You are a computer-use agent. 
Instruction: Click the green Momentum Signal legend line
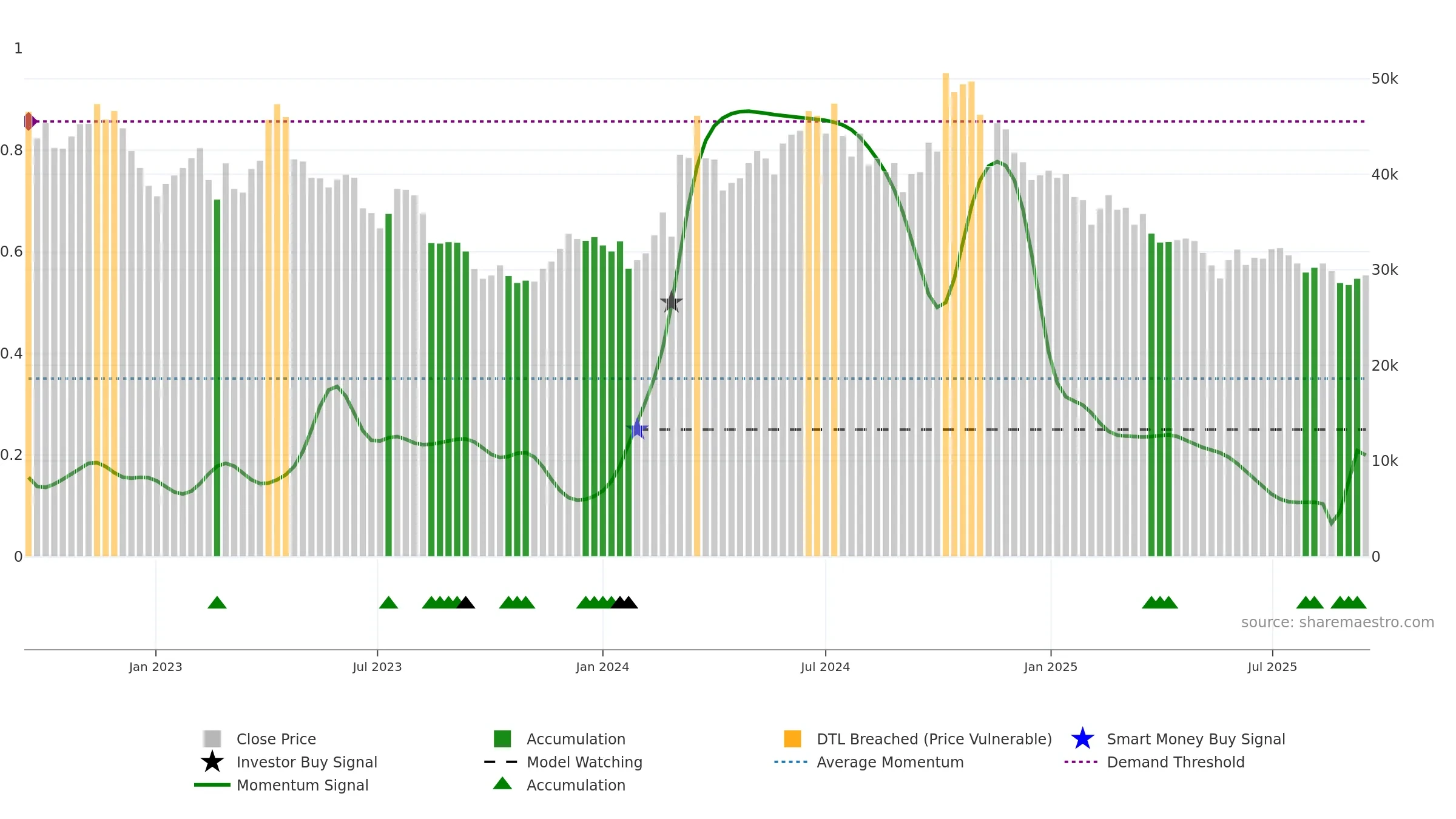(212, 785)
